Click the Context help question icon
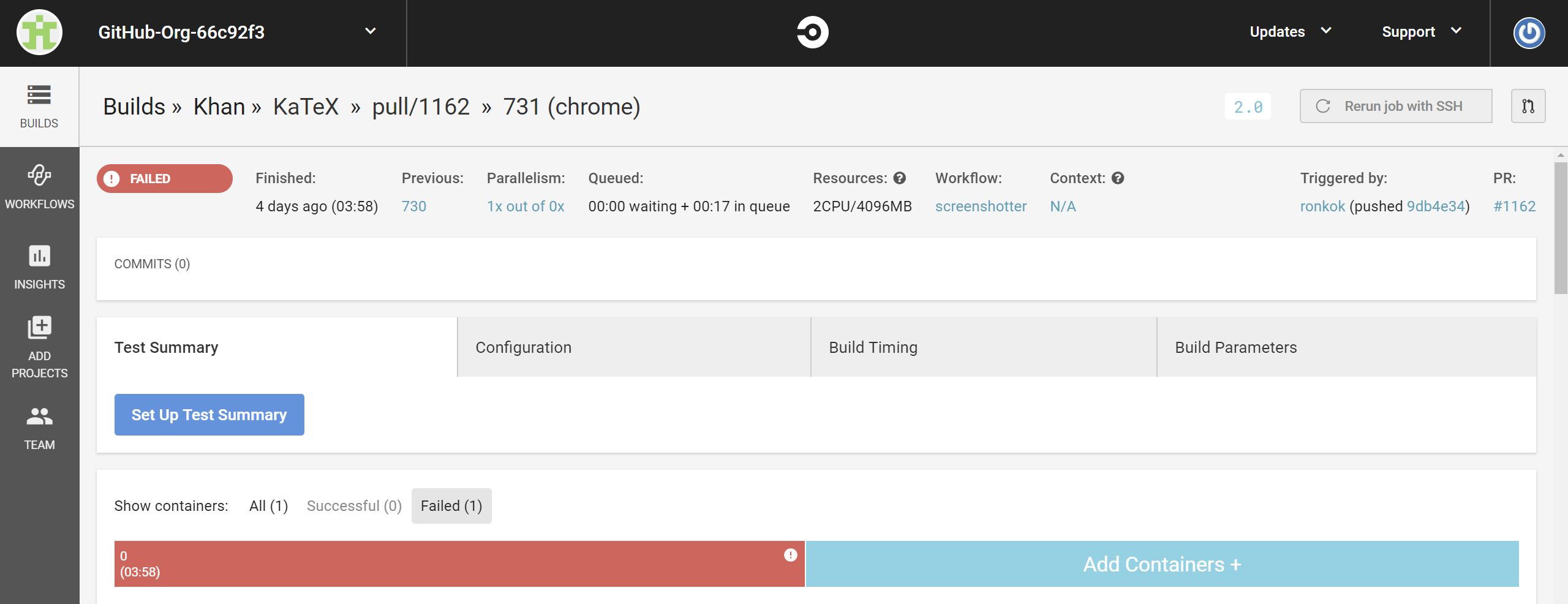This screenshot has width=1568, height=604. pyautogui.click(x=1118, y=178)
